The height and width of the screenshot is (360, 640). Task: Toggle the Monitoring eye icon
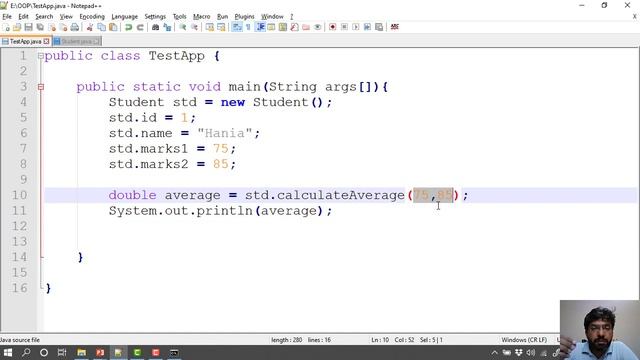(x=317, y=27)
